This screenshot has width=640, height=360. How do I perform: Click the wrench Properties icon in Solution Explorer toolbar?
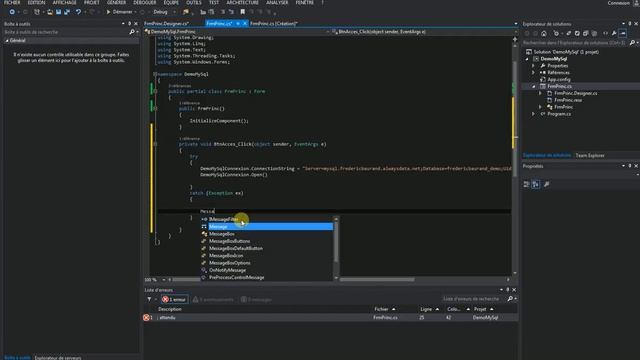[x=614, y=33]
